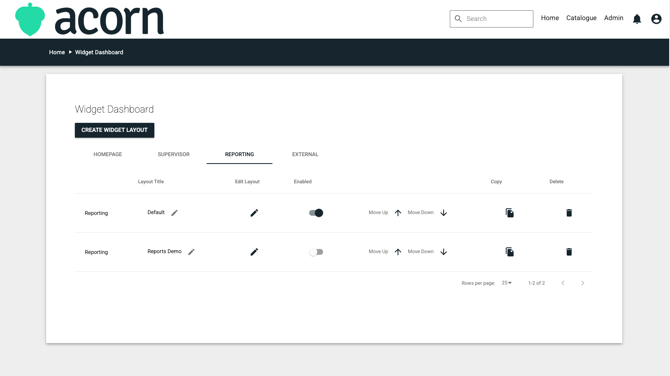Copy the Default layout
Image resolution: width=670 pixels, height=376 pixels.
(x=509, y=213)
